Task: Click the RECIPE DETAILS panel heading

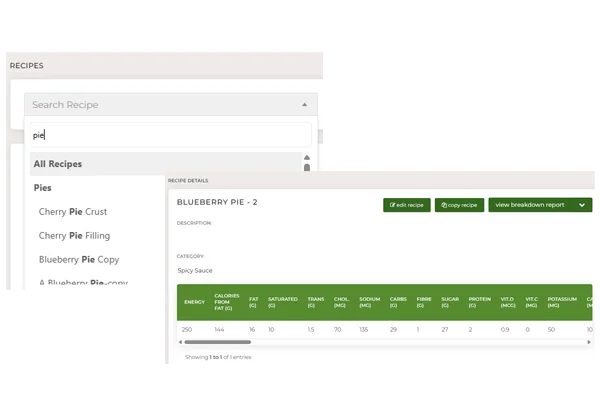Action: coord(188,180)
